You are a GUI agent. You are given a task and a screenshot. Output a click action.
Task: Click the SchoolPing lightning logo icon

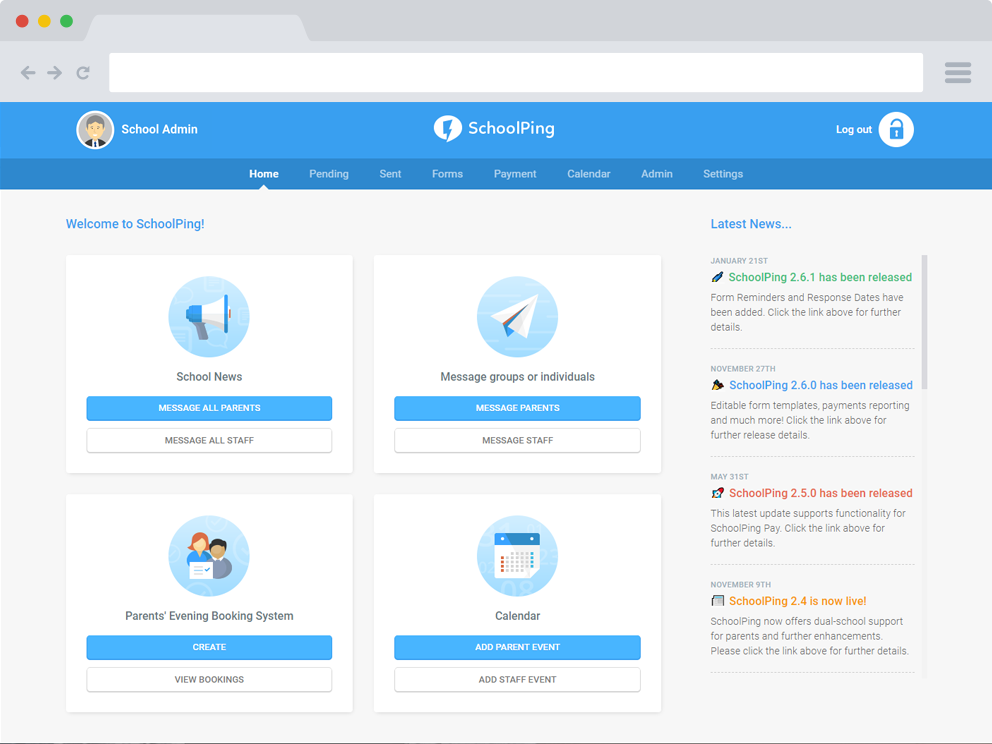coord(447,128)
